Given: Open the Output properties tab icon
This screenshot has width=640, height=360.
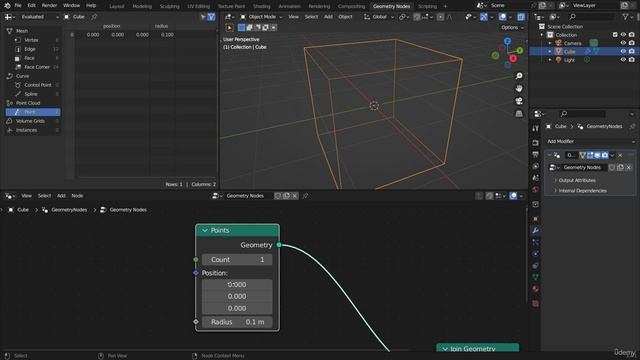Looking at the screenshot, I should 536,155.
